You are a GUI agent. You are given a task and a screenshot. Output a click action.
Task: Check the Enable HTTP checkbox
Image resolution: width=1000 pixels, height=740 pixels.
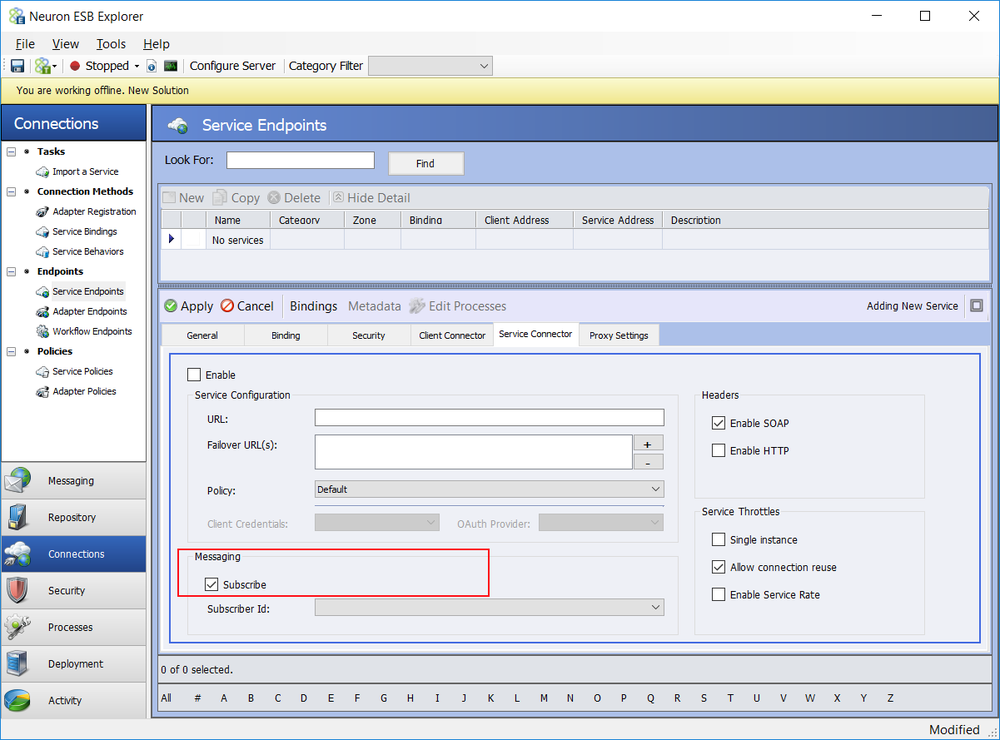719,450
